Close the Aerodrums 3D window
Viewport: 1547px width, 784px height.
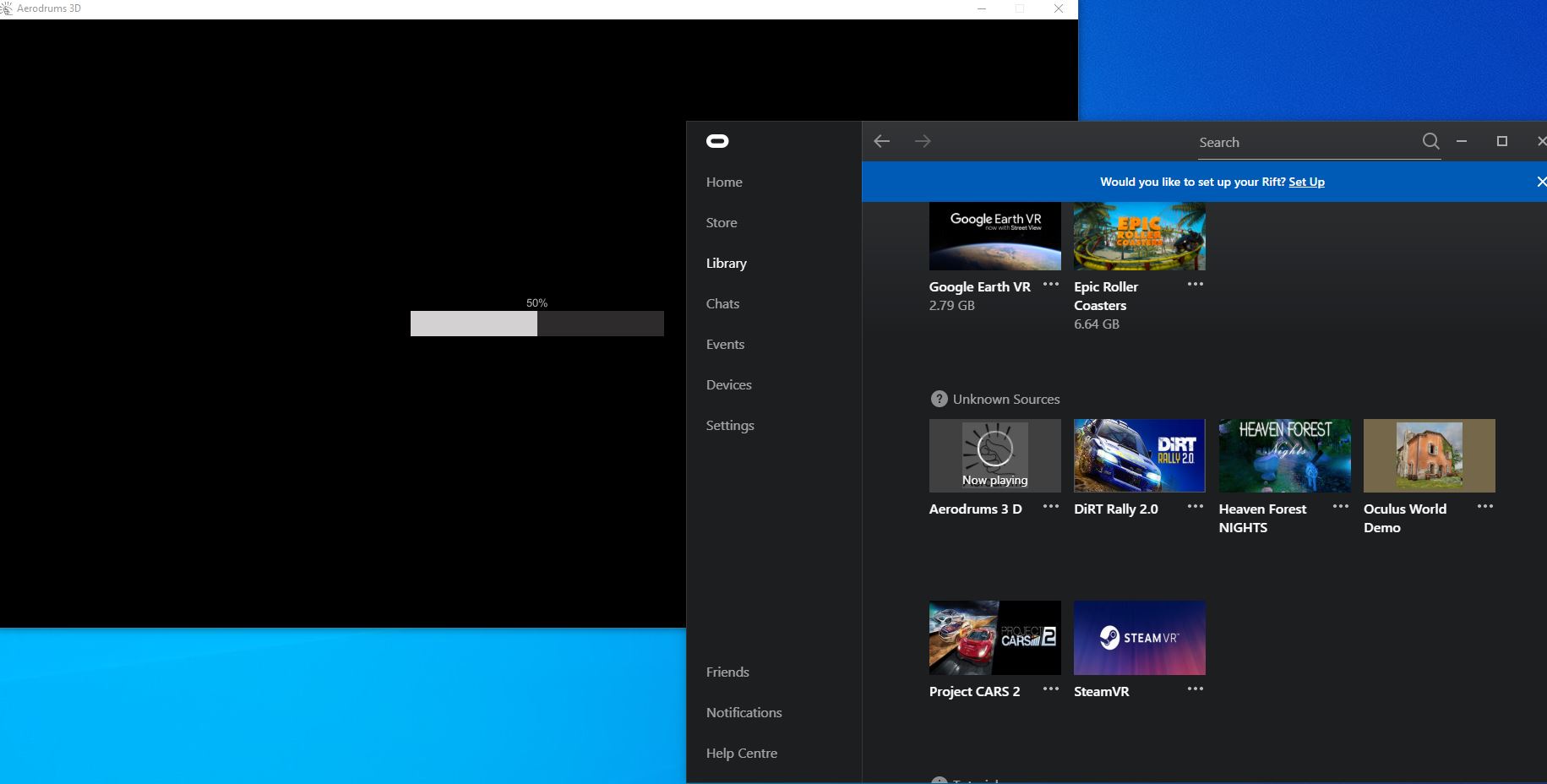[1059, 8]
